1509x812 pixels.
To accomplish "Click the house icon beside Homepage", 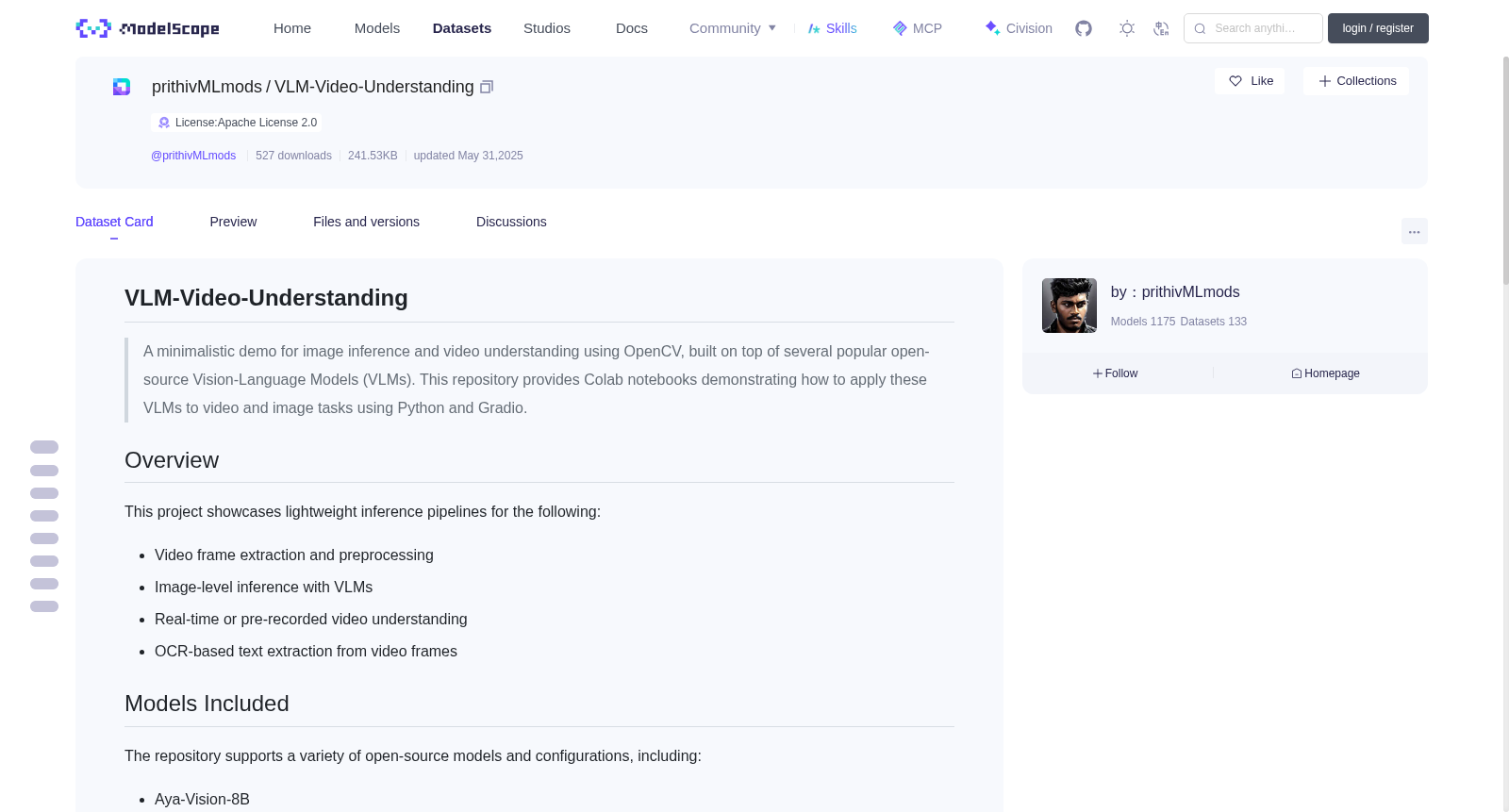I will [x=1297, y=373].
